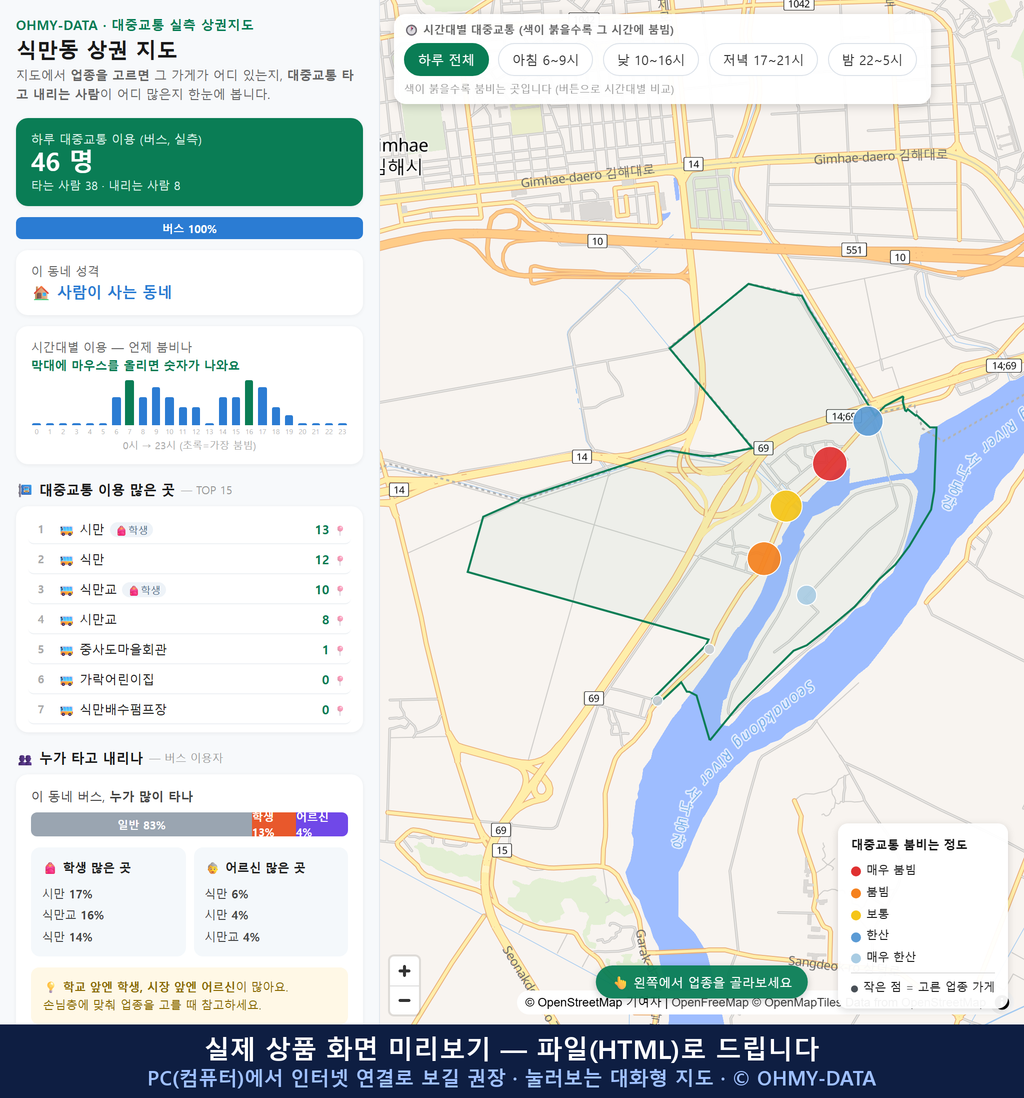1024x1098 pixels.
Task: Click the pin icon beside 식만배수펌프장
Action: (340, 710)
